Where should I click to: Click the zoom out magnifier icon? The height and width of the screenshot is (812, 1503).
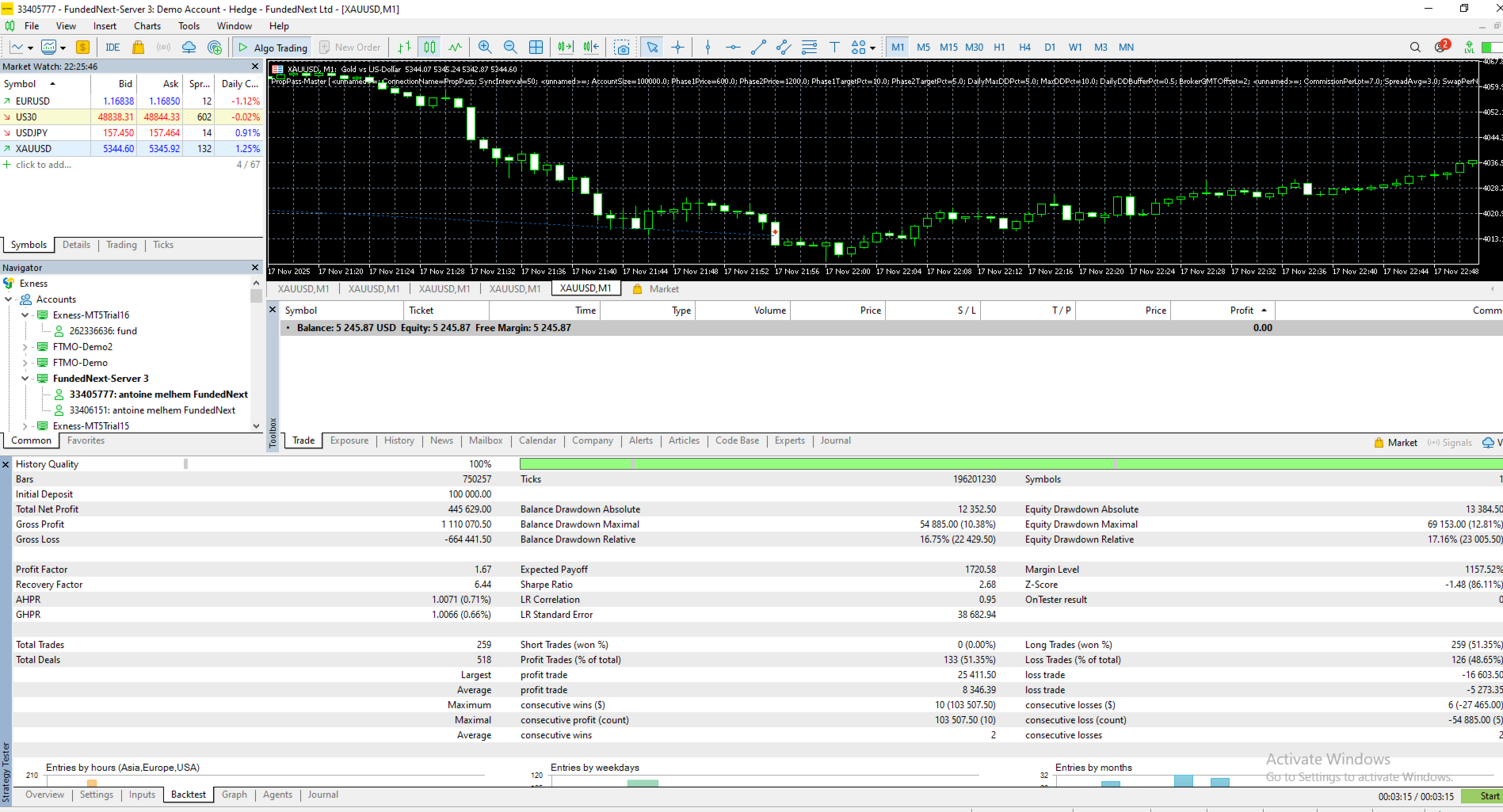pos(510,48)
